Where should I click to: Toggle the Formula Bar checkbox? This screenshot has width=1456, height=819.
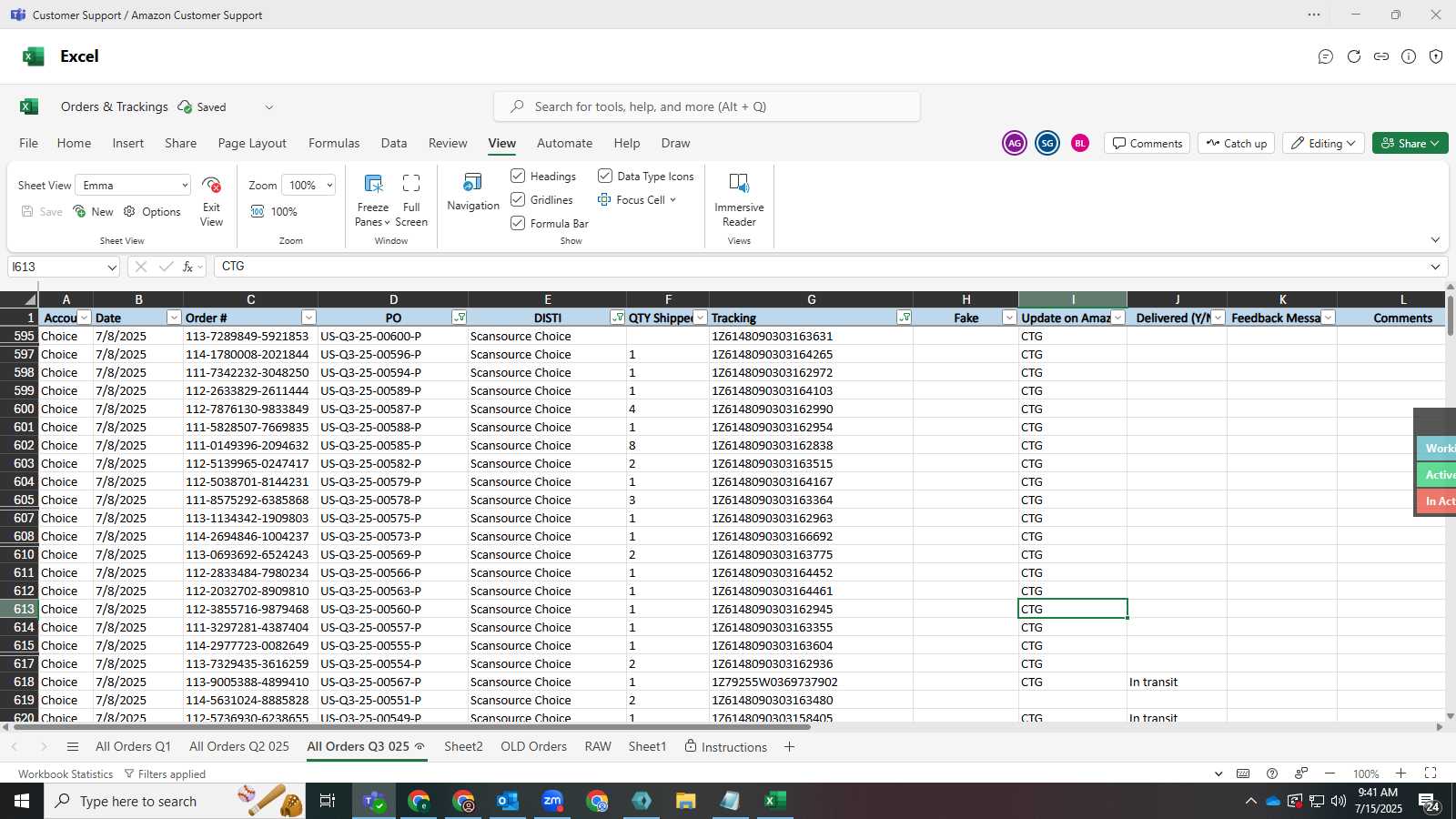[x=518, y=223]
